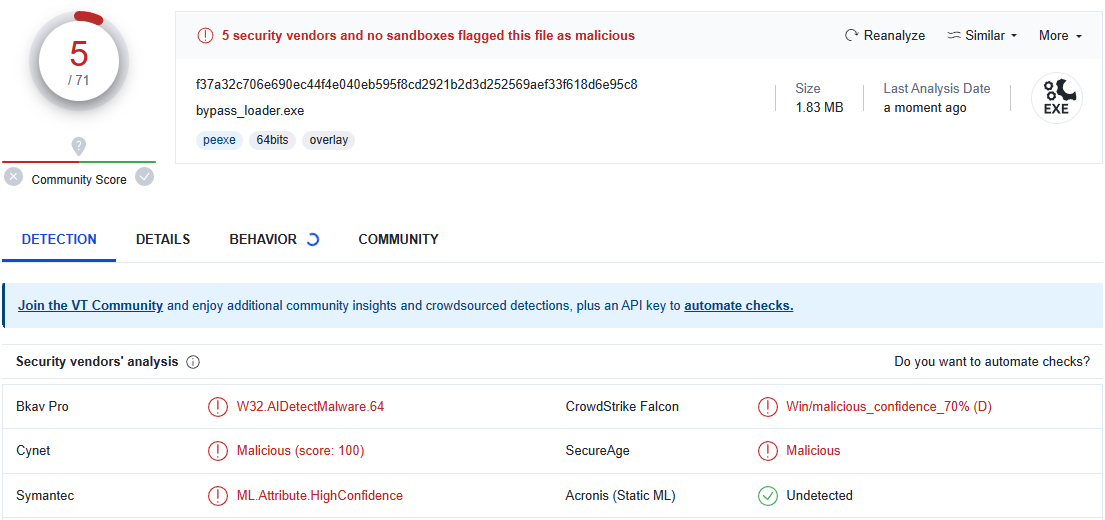
Task: Select the overlay tag chip
Action: 328,140
